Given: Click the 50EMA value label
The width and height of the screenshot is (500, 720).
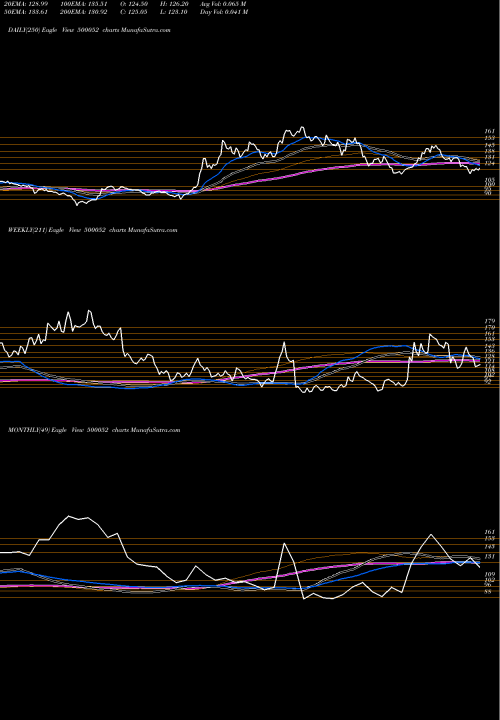Looking at the screenshot, I should [25, 12].
